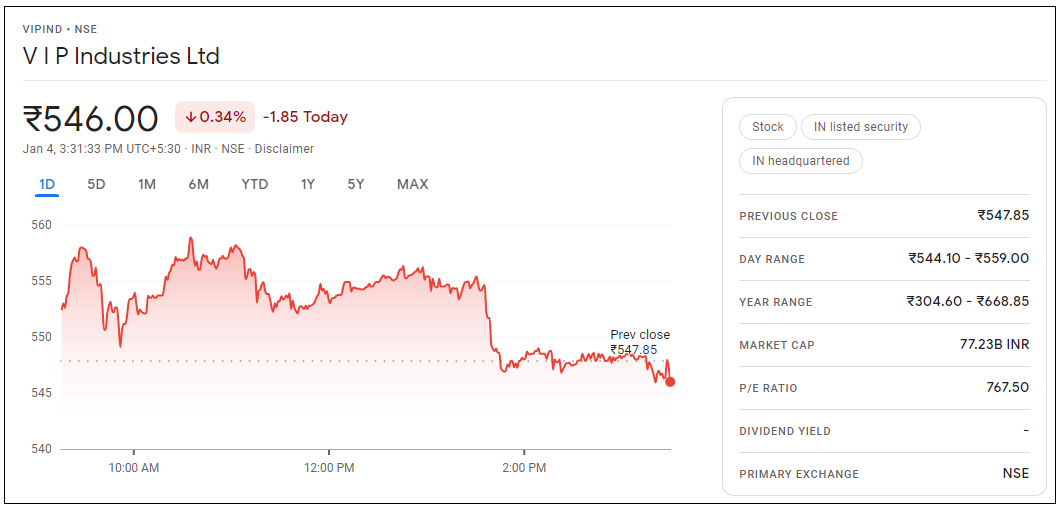This screenshot has height=509, width=1062.
Task: Click the IN listed security chip
Action: [861, 127]
